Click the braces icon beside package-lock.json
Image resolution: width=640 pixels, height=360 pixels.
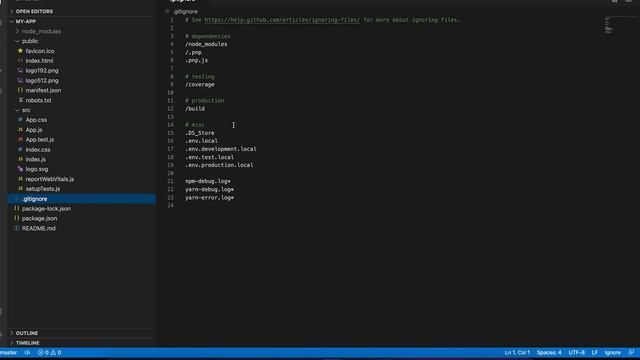click(x=16, y=209)
